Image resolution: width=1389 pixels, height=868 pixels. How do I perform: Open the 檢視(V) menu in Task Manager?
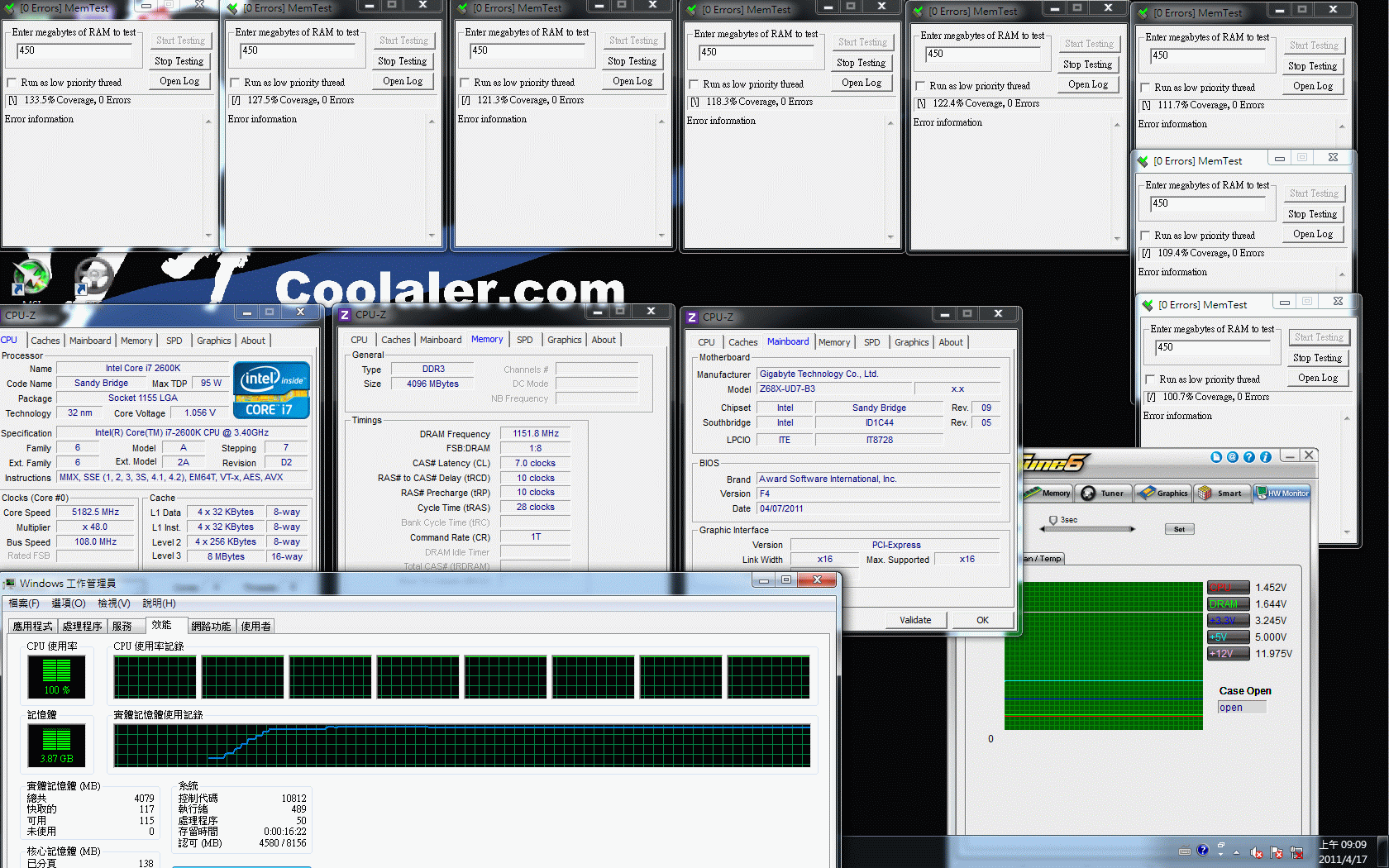113,603
